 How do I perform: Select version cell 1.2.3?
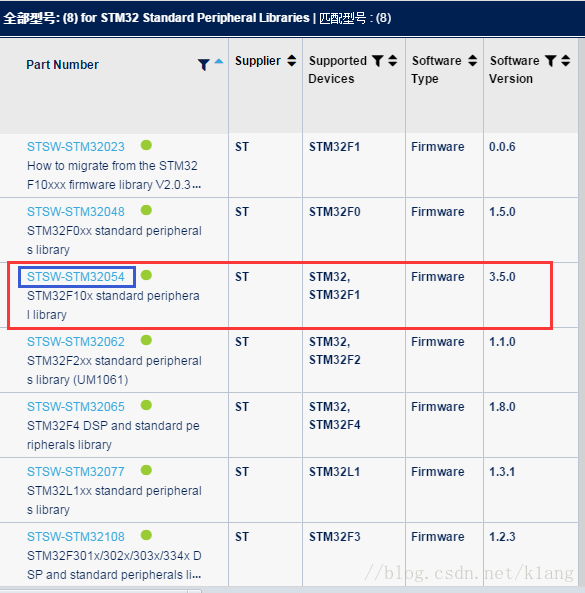click(x=502, y=537)
